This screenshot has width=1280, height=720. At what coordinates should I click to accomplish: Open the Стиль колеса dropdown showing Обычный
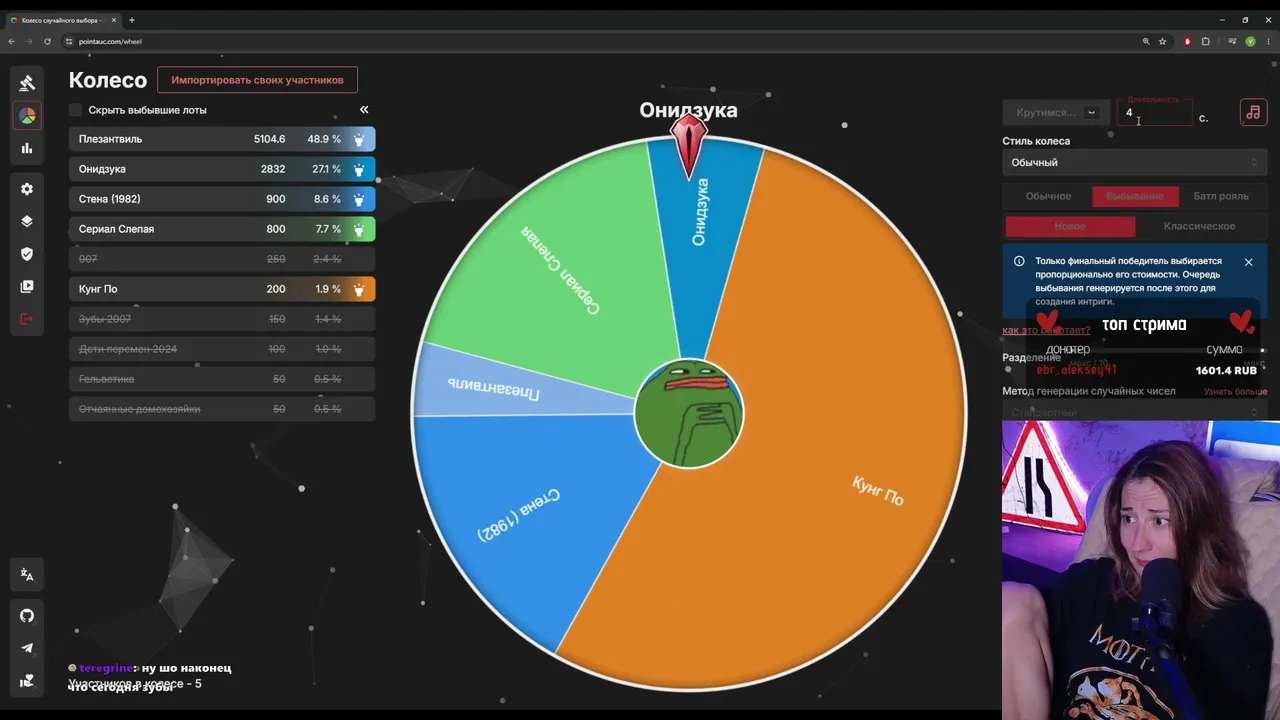(1134, 162)
